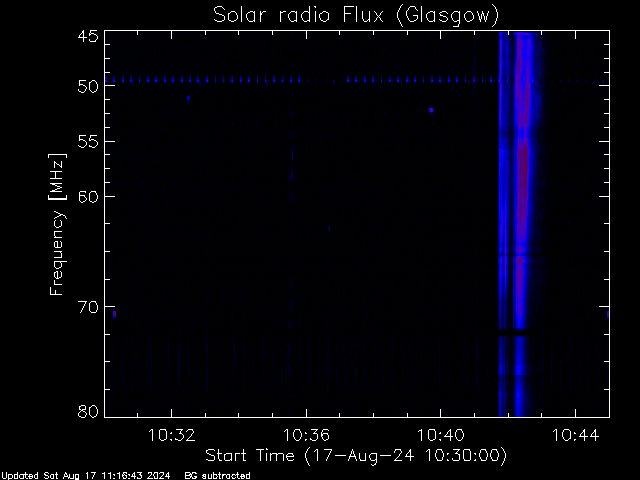Click the '10:32' time tick label
Viewport: 640px width, 480px height.
(x=171, y=435)
